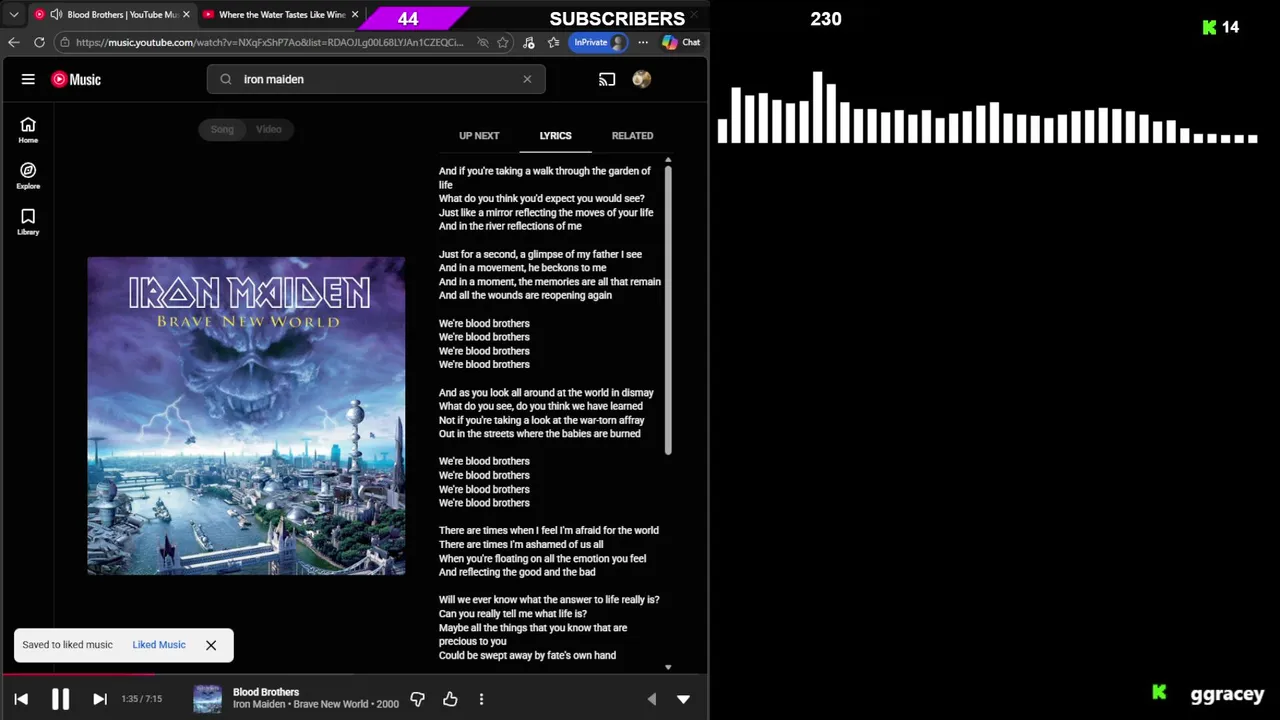This screenshot has width=1280, height=720.
Task: Open the Liked Music link
Action: (159, 645)
